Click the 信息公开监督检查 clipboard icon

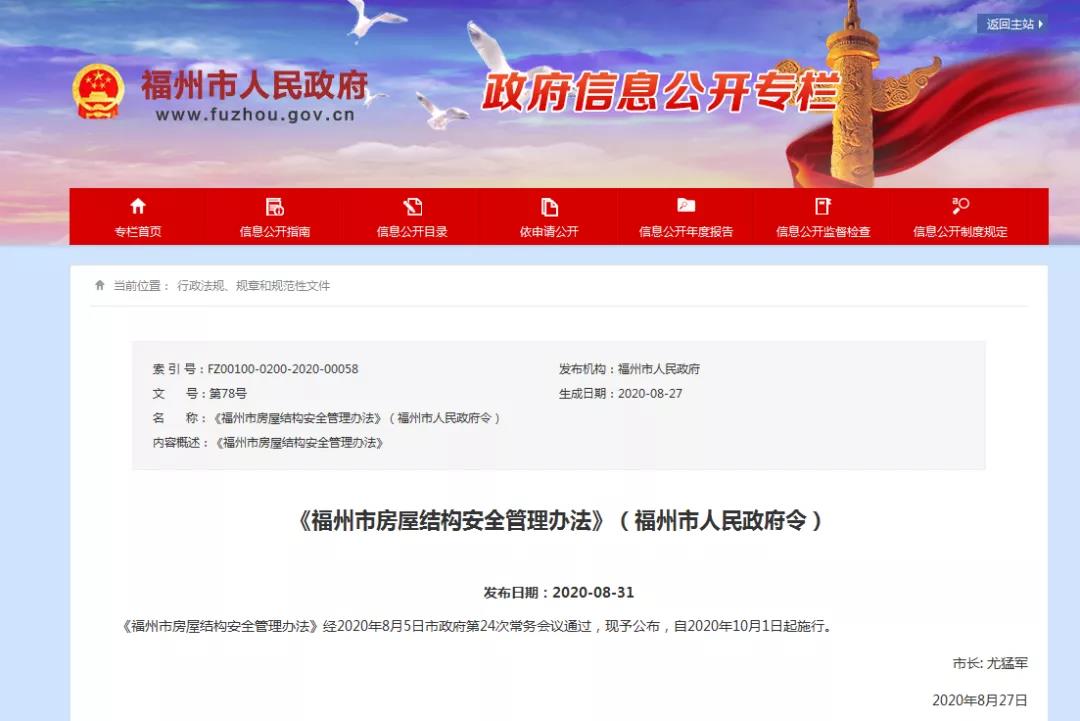(823, 206)
